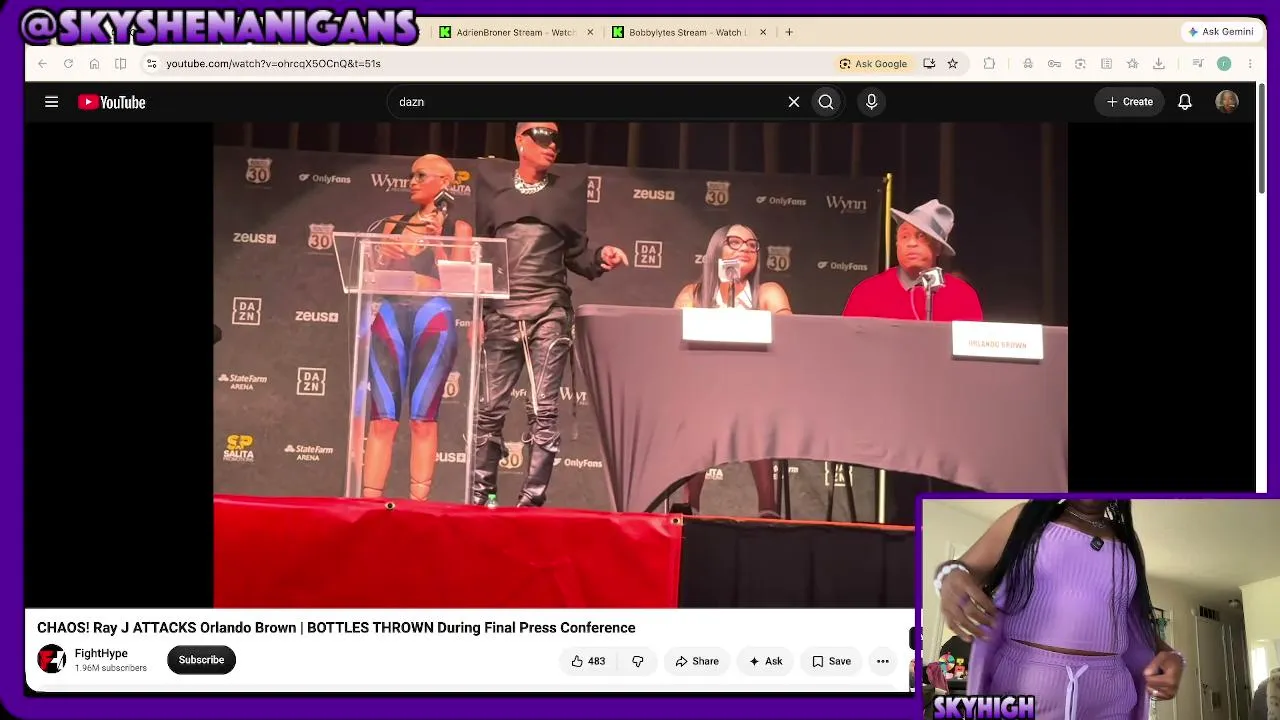1280x720 pixels.
Task: Open the YouTube guide hamburger menu
Action: point(51,102)
